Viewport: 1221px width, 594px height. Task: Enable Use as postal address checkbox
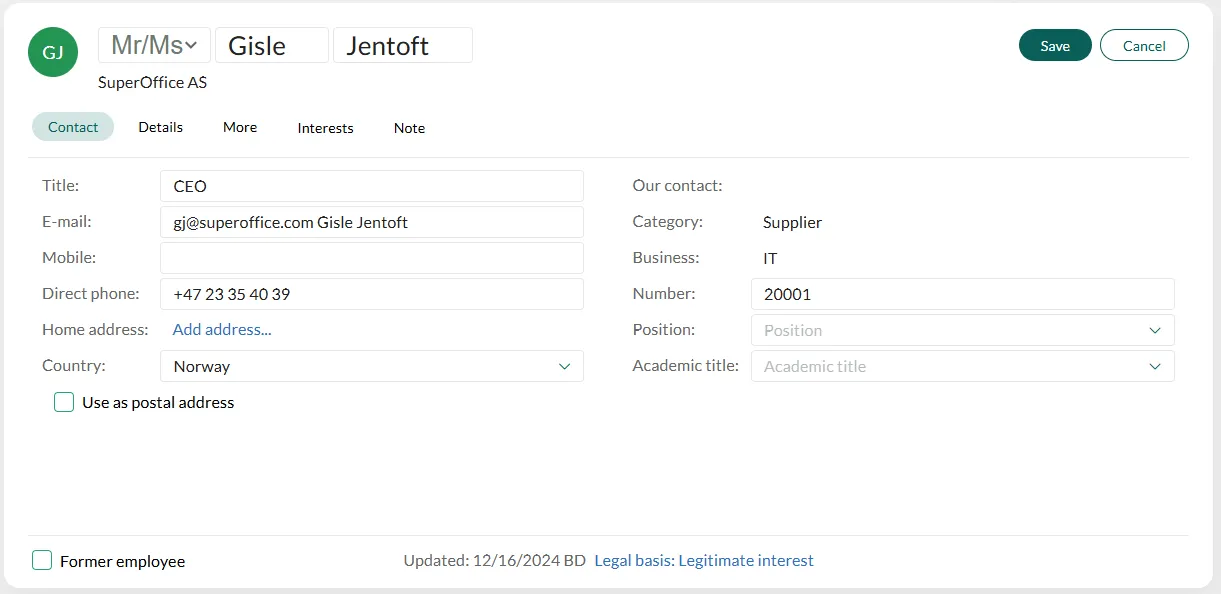pyautogui.click(x=64, y=402)
